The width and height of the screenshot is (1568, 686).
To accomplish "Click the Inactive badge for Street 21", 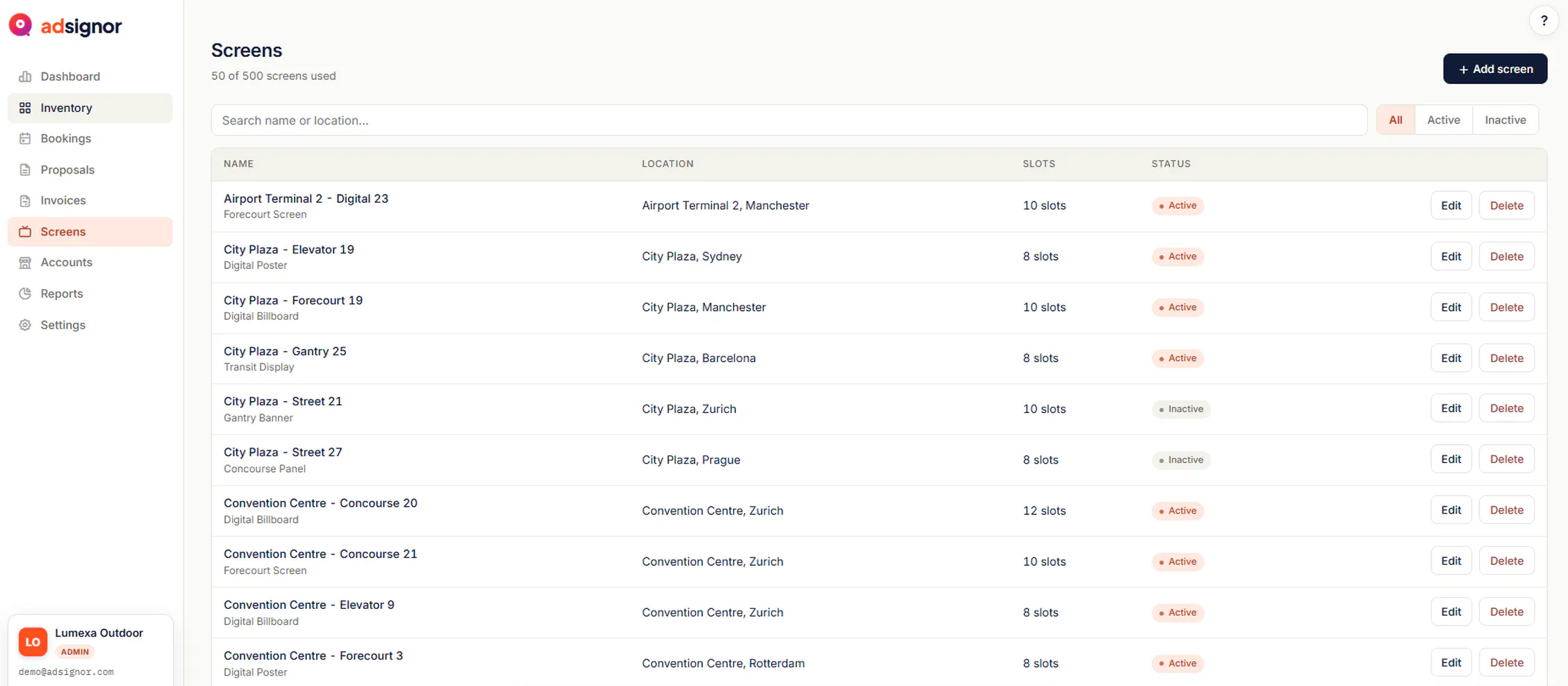I will pos(1181,409).
